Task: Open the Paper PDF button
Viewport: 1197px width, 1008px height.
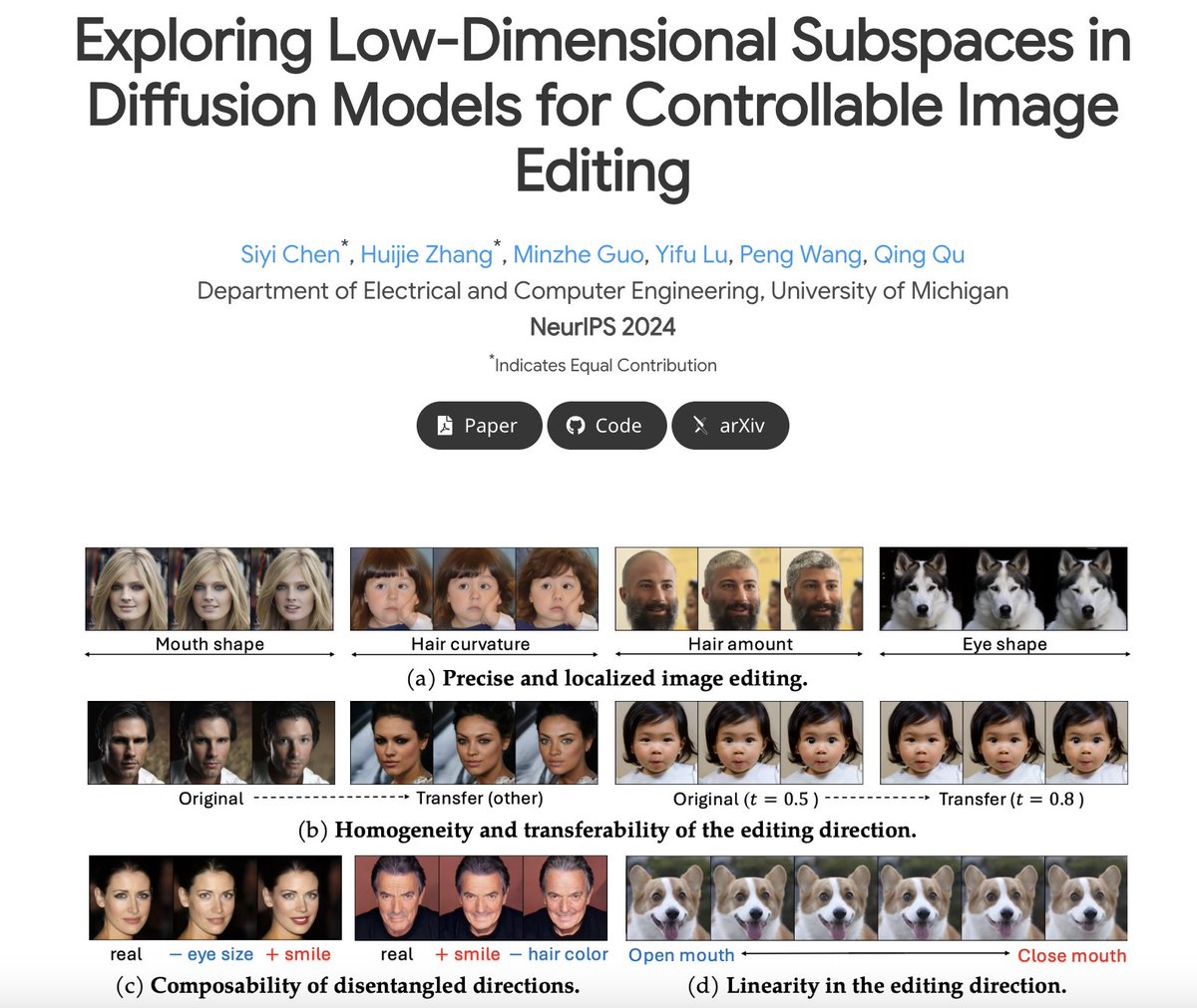Action: [x=479, y=426]
